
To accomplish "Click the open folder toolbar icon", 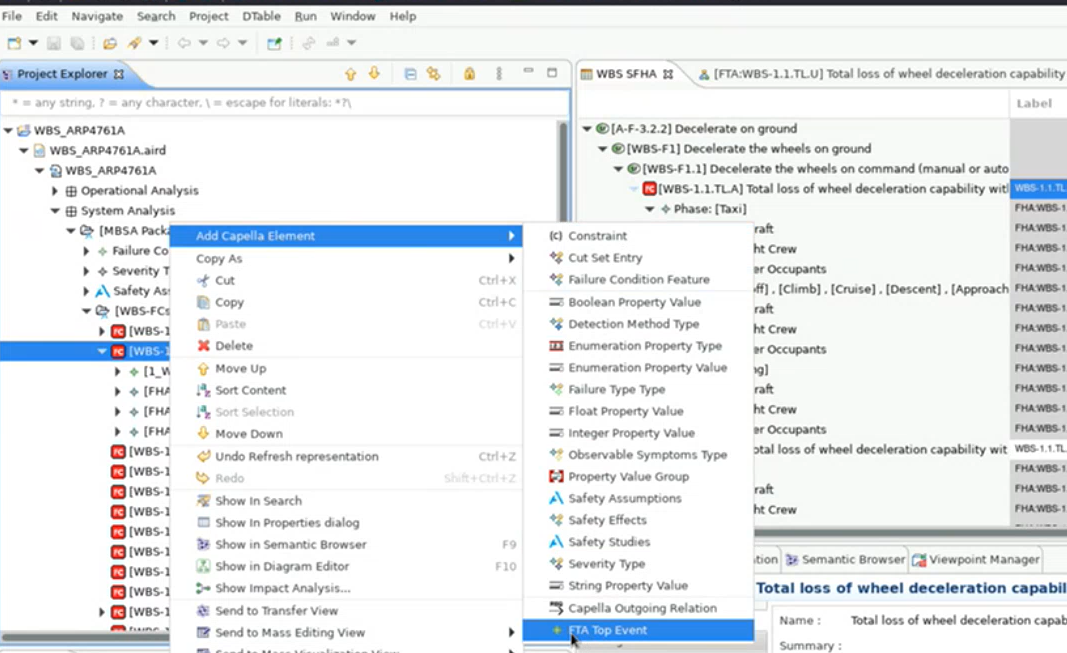I will pyautogui.click(x=110, y=43).
